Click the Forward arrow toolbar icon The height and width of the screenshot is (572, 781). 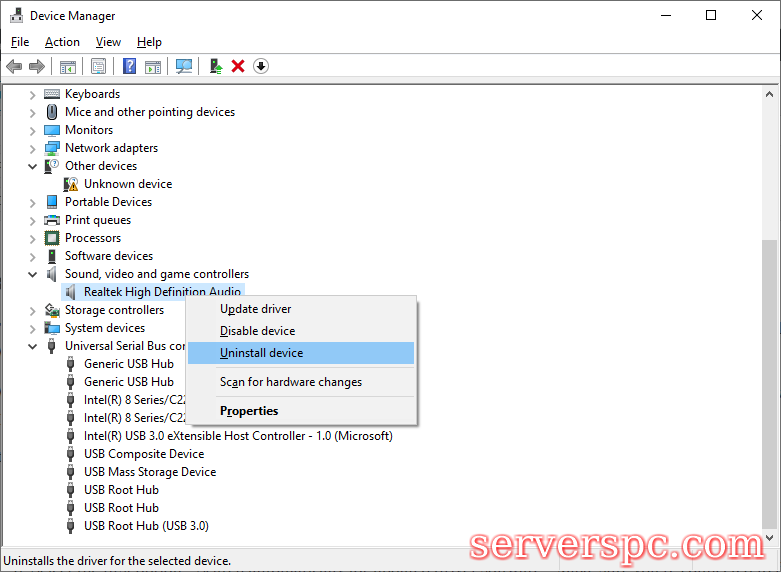click(x=37, y=66)
